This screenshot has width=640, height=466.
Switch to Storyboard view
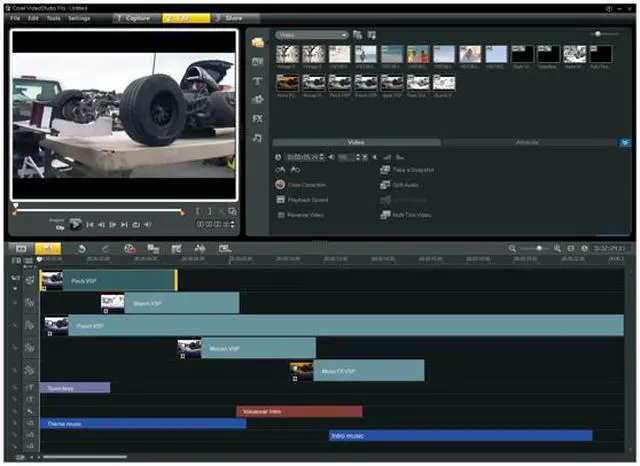pyautogui.click(x=21, y=248)
